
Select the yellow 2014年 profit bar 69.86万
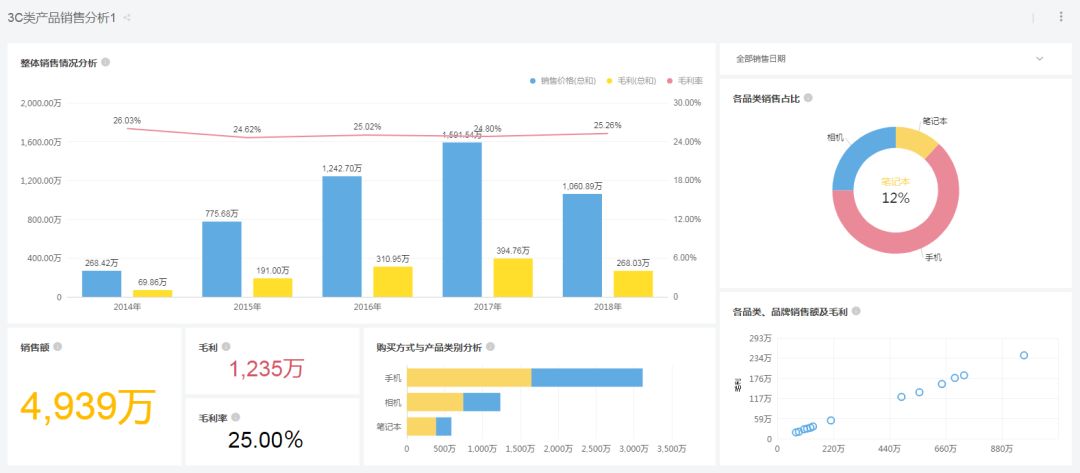point(152,293)
